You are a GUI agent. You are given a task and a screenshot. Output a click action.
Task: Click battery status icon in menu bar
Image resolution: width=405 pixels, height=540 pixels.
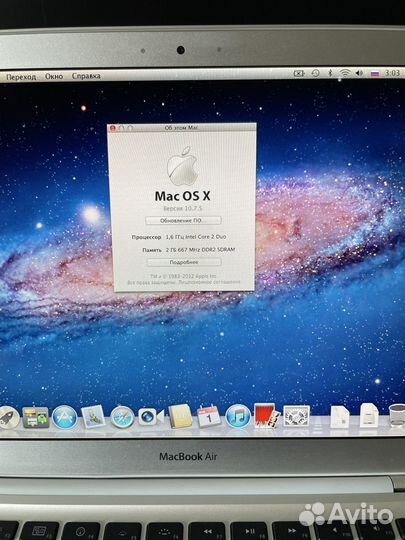(x=299, y=73)
